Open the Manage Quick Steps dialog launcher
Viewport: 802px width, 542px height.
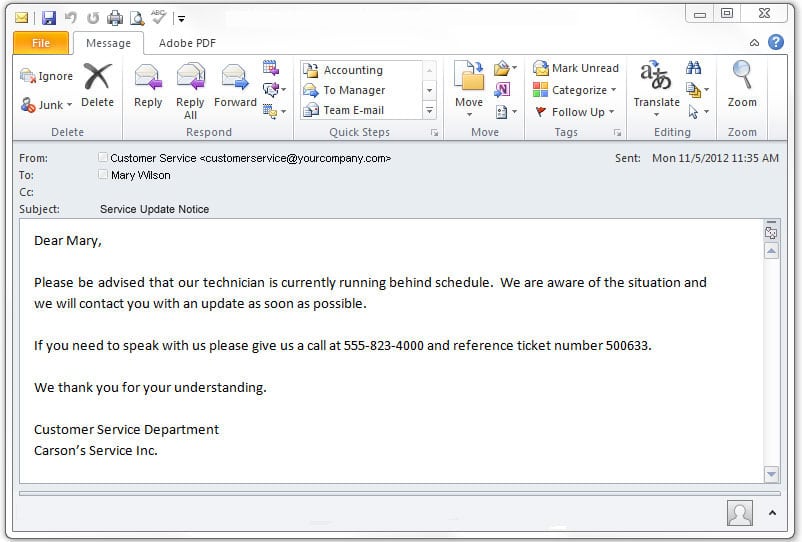434,133
